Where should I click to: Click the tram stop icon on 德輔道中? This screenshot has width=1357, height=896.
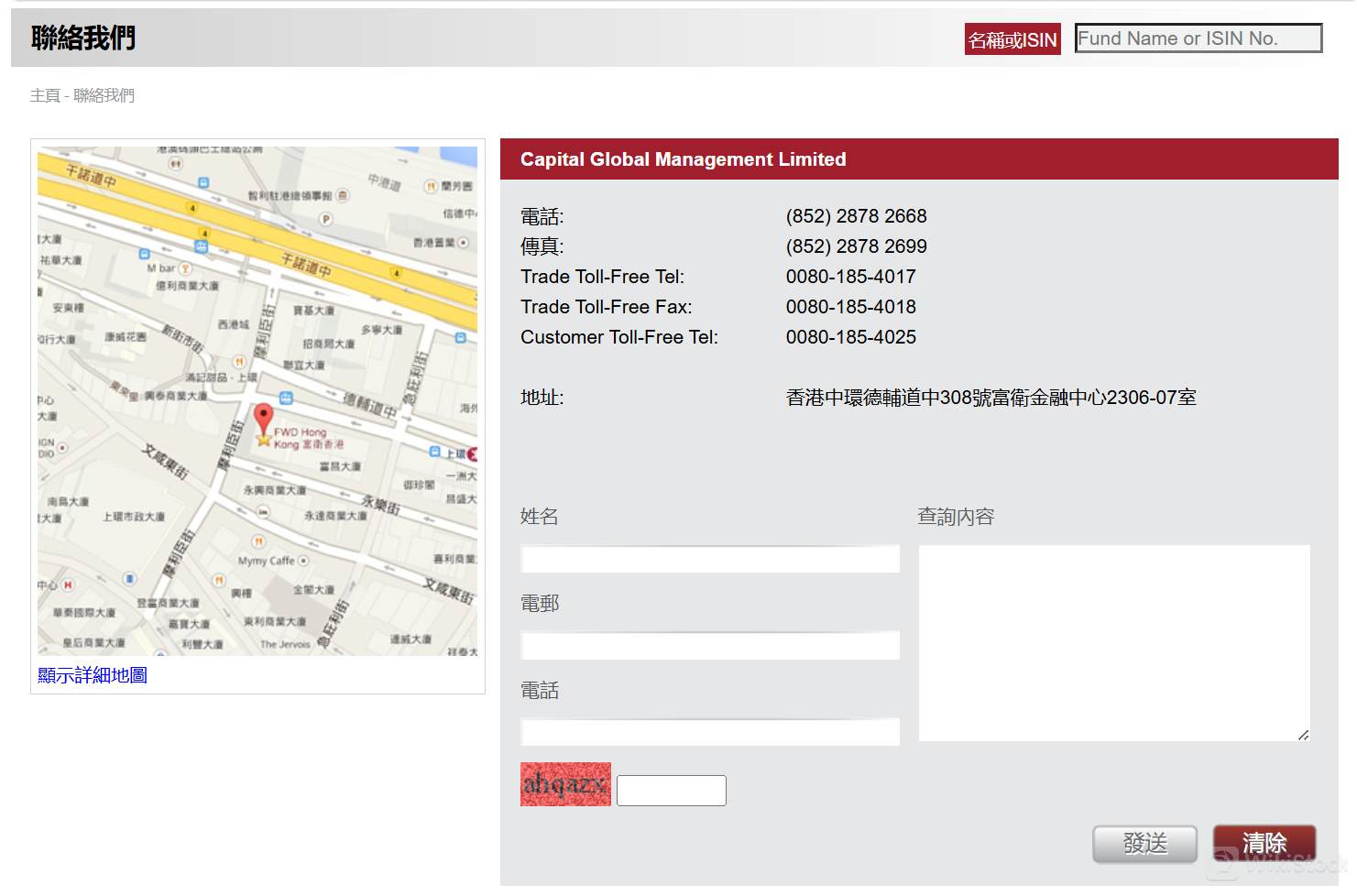point(286,398)
